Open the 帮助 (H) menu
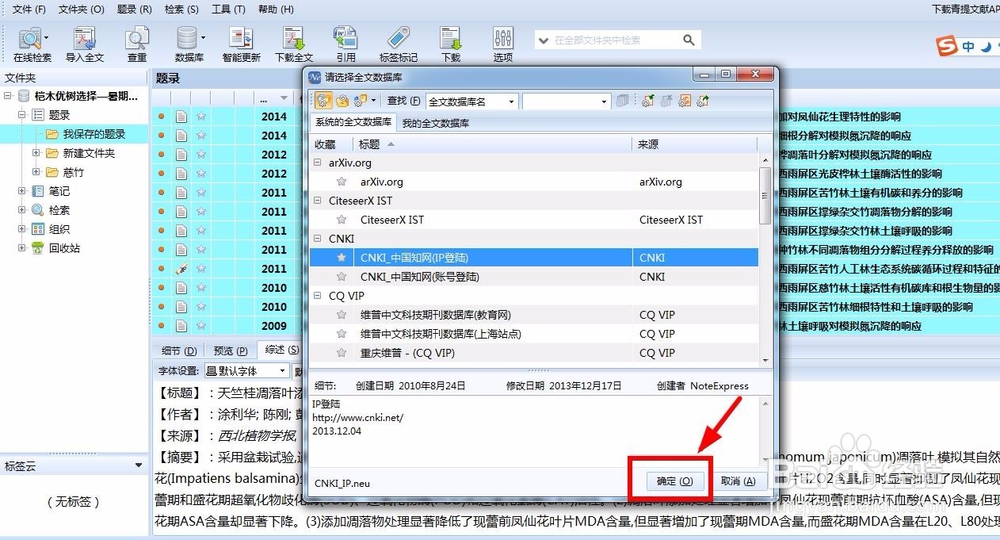 (x=276, y=10)
